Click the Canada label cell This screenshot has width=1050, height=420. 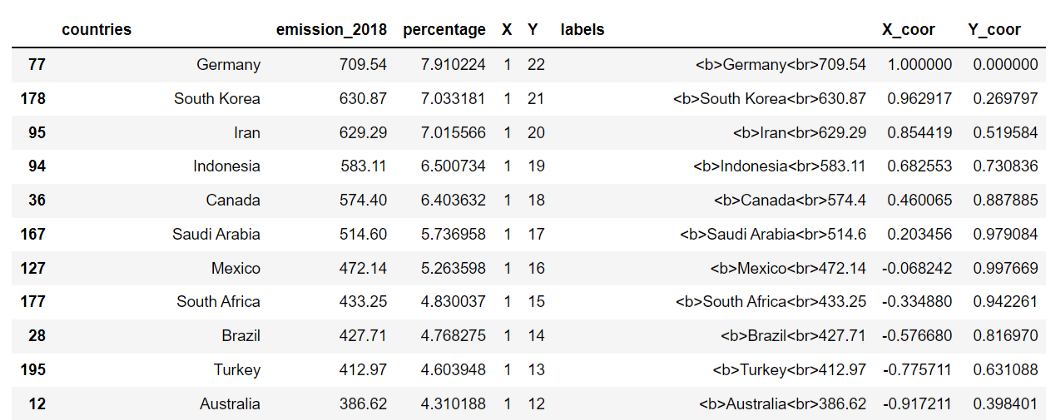(790, 200)
